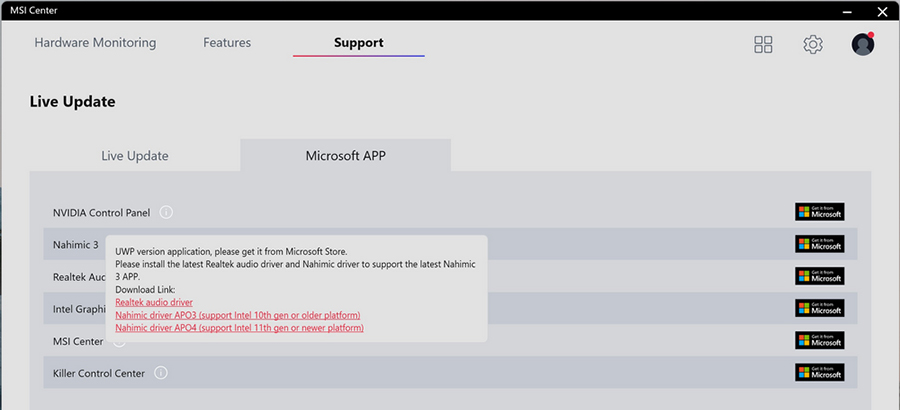Viewport: 900px width, 410px height.
Task: Open the user profile avatar
Action: pos(862,44)
